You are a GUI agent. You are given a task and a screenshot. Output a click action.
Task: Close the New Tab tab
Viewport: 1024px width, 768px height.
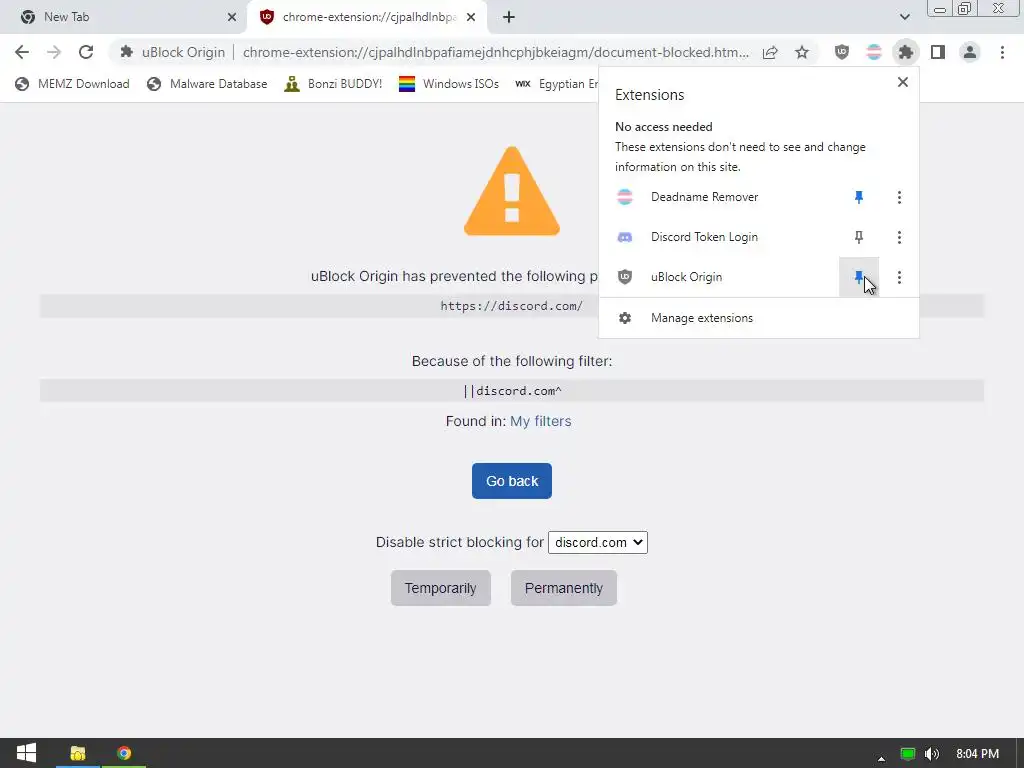coord(232,17)
